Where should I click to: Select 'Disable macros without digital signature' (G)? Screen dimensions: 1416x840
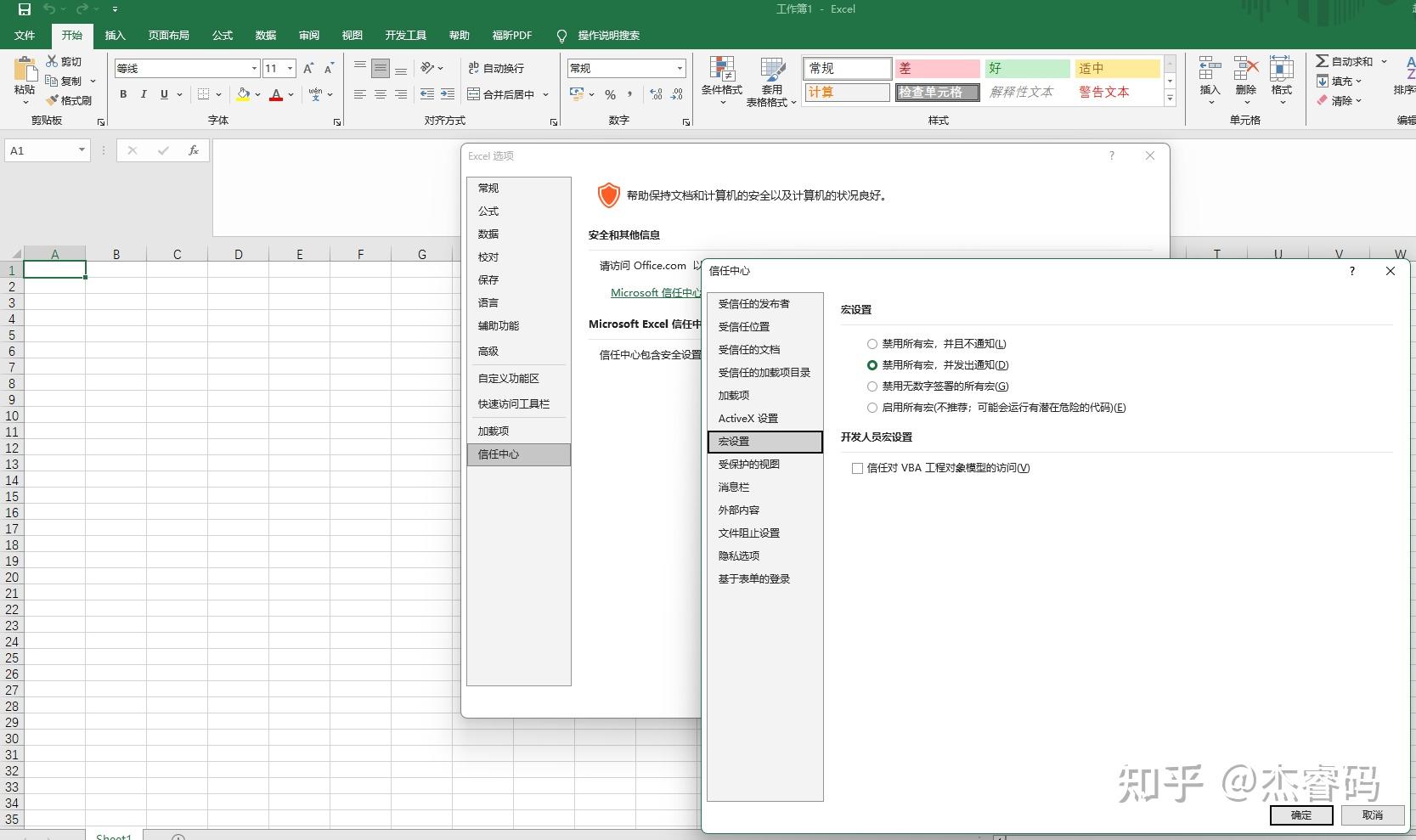tap(872, 386)
